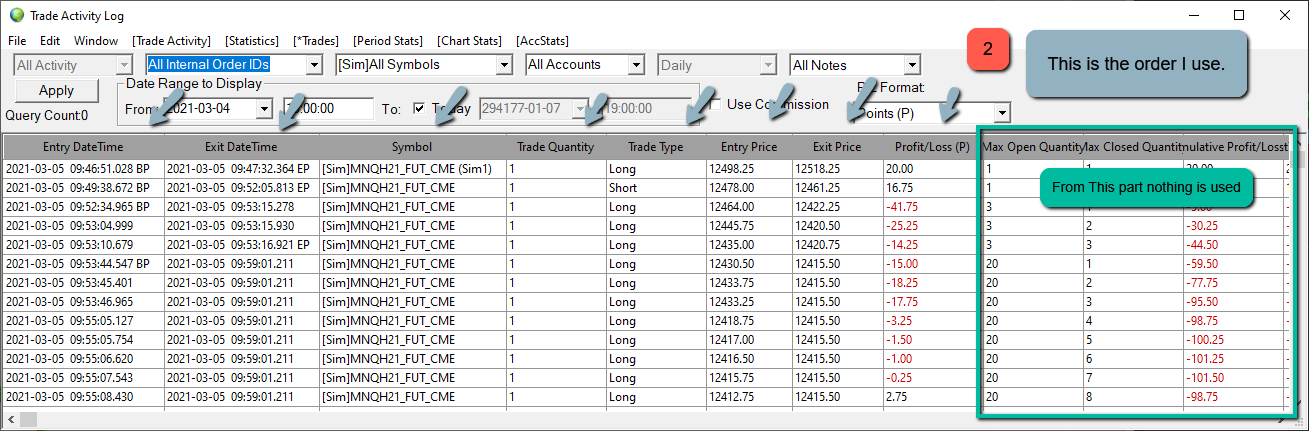Sort by Entry Price column header
The width and height of the screenshot is (1309, 431).
(749, 146)
